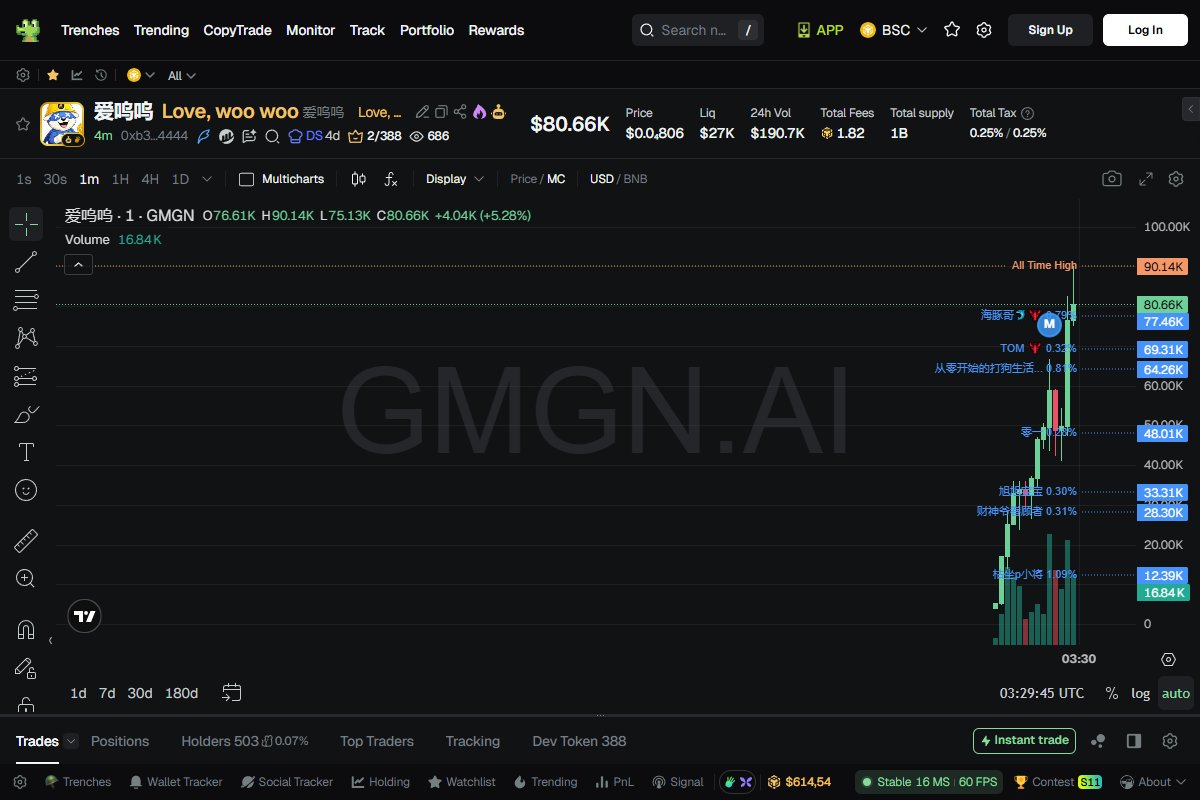Click the Log In button
Image resolution: width=1200 pixels, height=800 pixels.
point(1145,30)
